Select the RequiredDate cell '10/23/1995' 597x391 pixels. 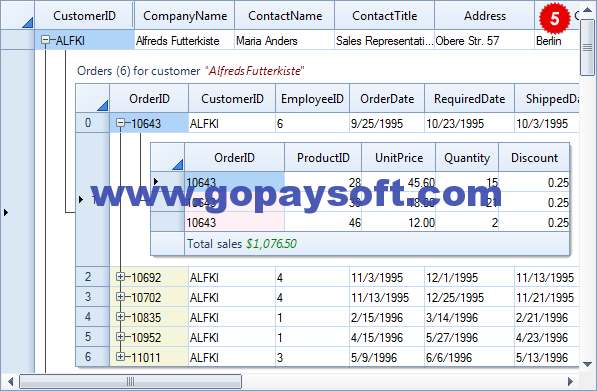coord(469,123)
